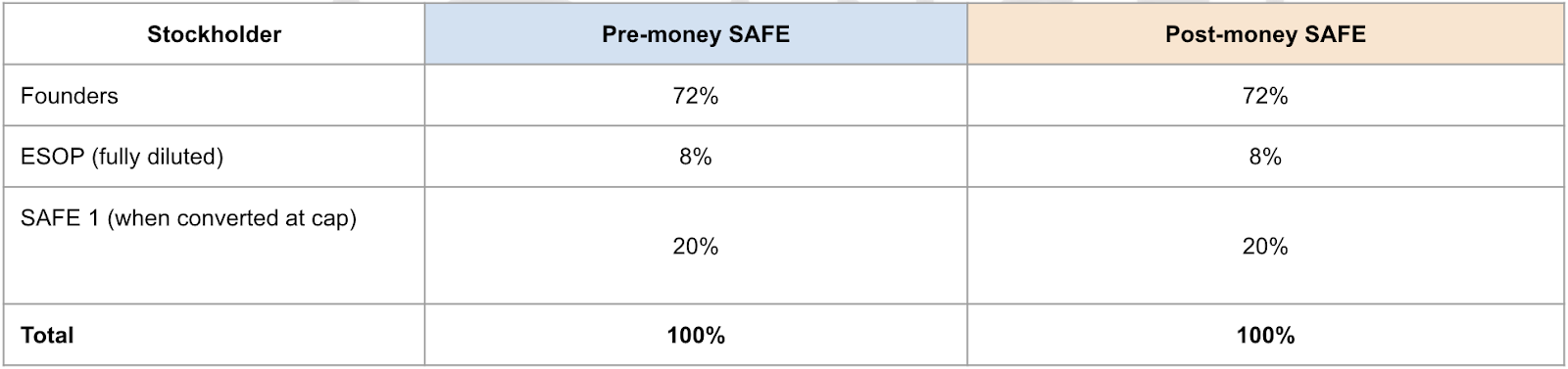Select the ESOP (fully diluted) cell
The height and width of the screenshot is (369, 1568).
click(x=214, y=157)
